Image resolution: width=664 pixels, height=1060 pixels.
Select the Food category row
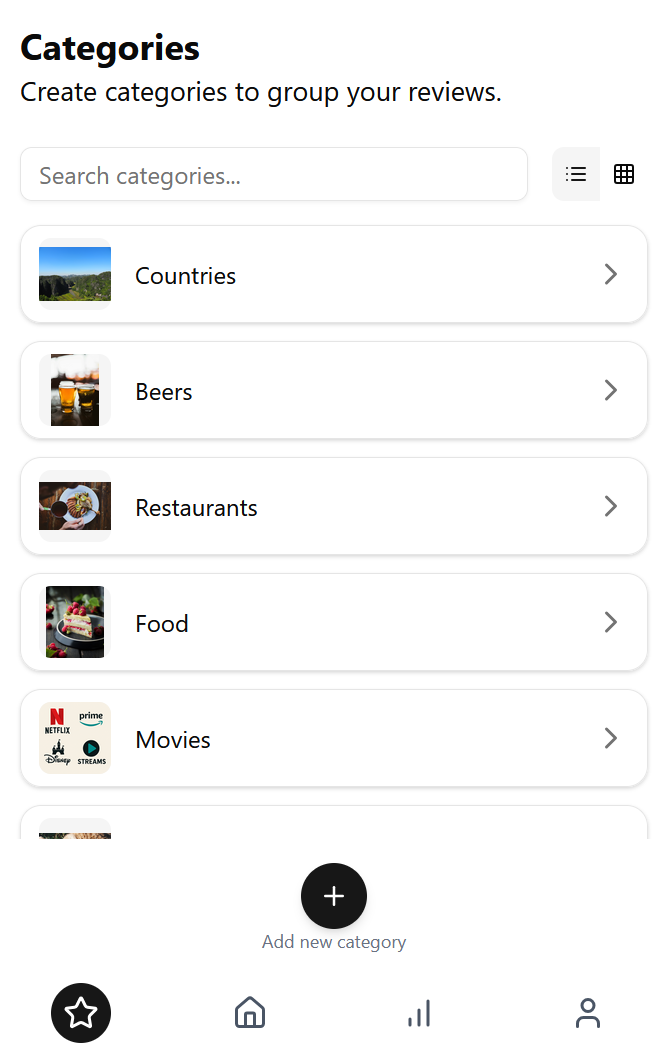pos(334,622)
